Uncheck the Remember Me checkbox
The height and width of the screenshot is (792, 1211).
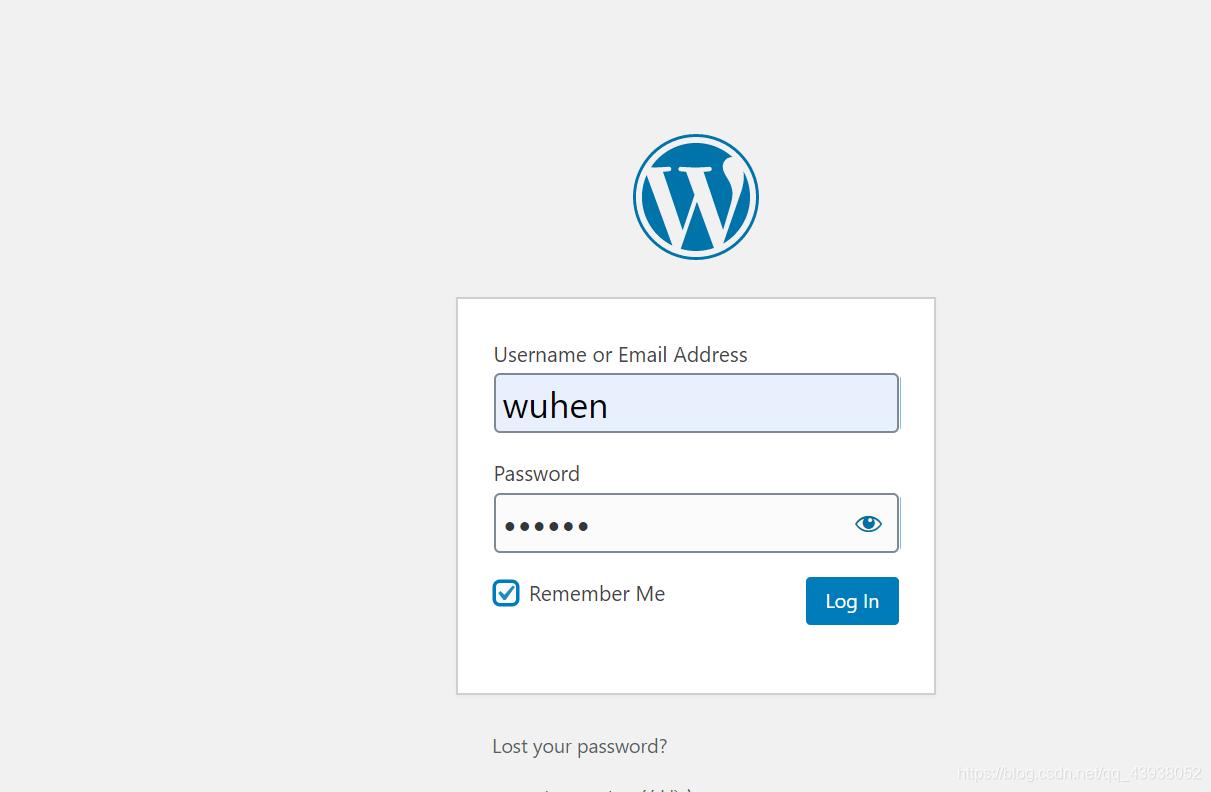(506, 593)
